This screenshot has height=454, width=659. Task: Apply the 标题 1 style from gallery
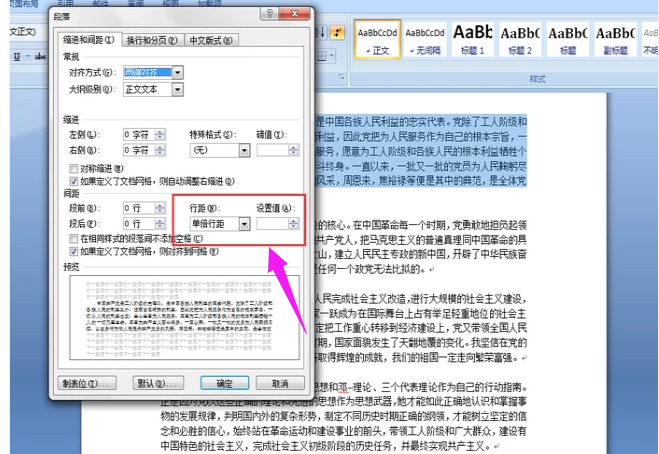click(471, 40)
